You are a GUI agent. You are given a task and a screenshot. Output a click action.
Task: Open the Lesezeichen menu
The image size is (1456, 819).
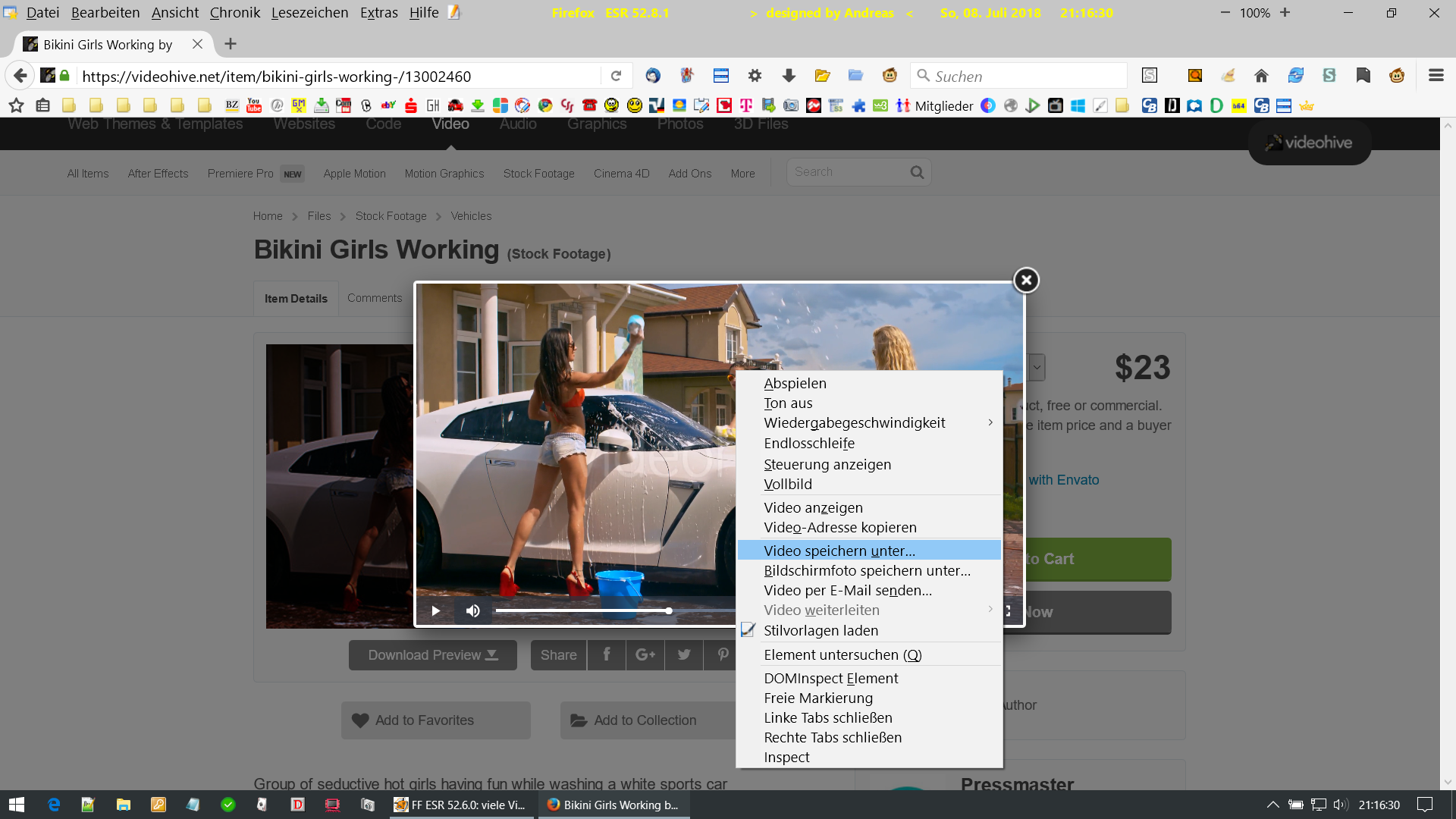tap(309, 13)
